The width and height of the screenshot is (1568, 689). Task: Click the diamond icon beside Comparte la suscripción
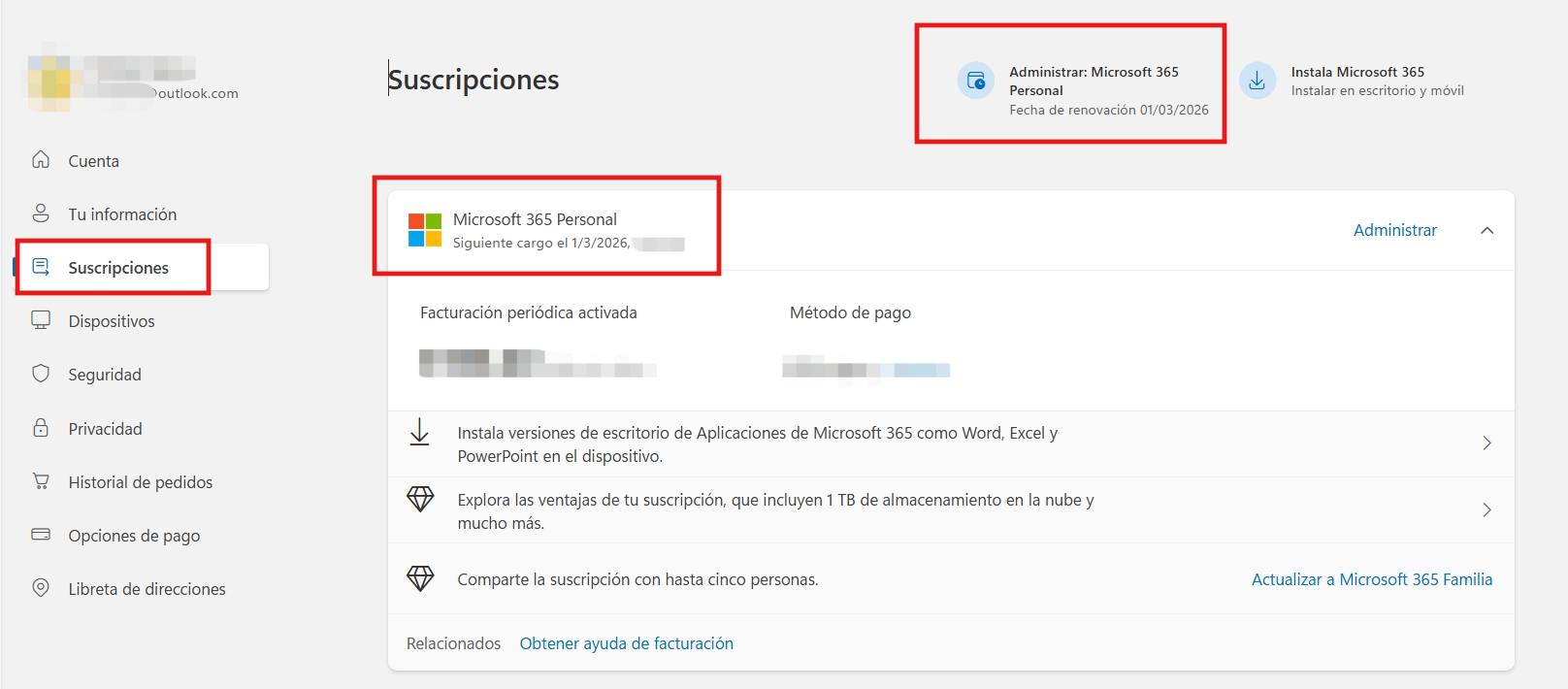[x=420, y=578]
